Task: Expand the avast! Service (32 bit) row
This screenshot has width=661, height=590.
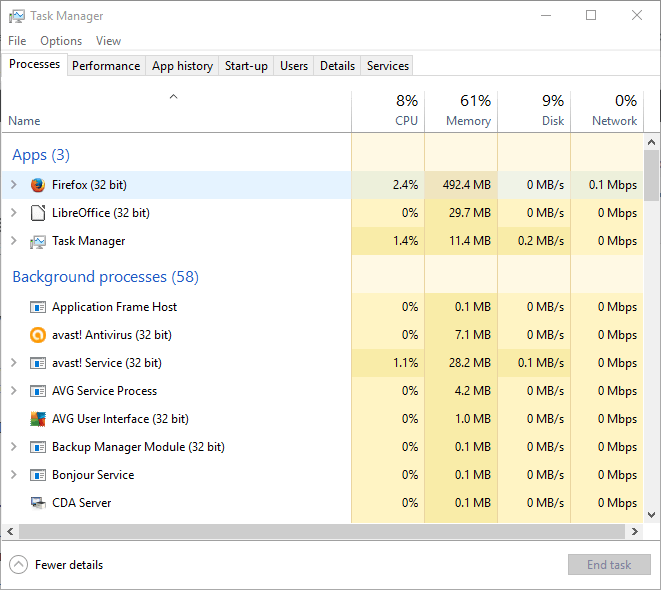Action: (13, 363)
